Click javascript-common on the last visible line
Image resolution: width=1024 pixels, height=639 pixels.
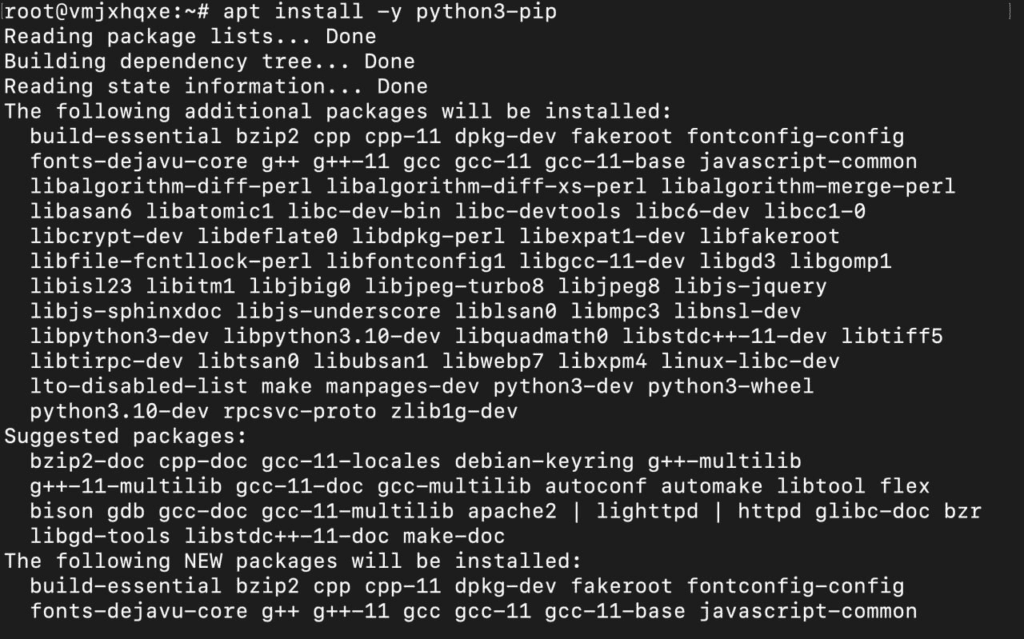point(808,612)
